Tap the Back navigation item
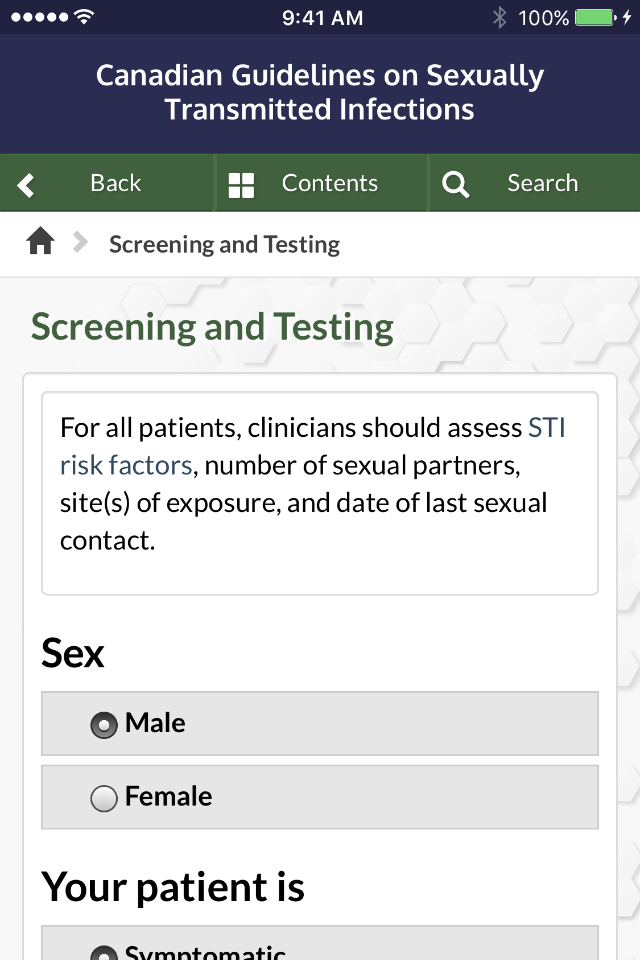Viewport: 640px width, 960px height. click(116, 183)
